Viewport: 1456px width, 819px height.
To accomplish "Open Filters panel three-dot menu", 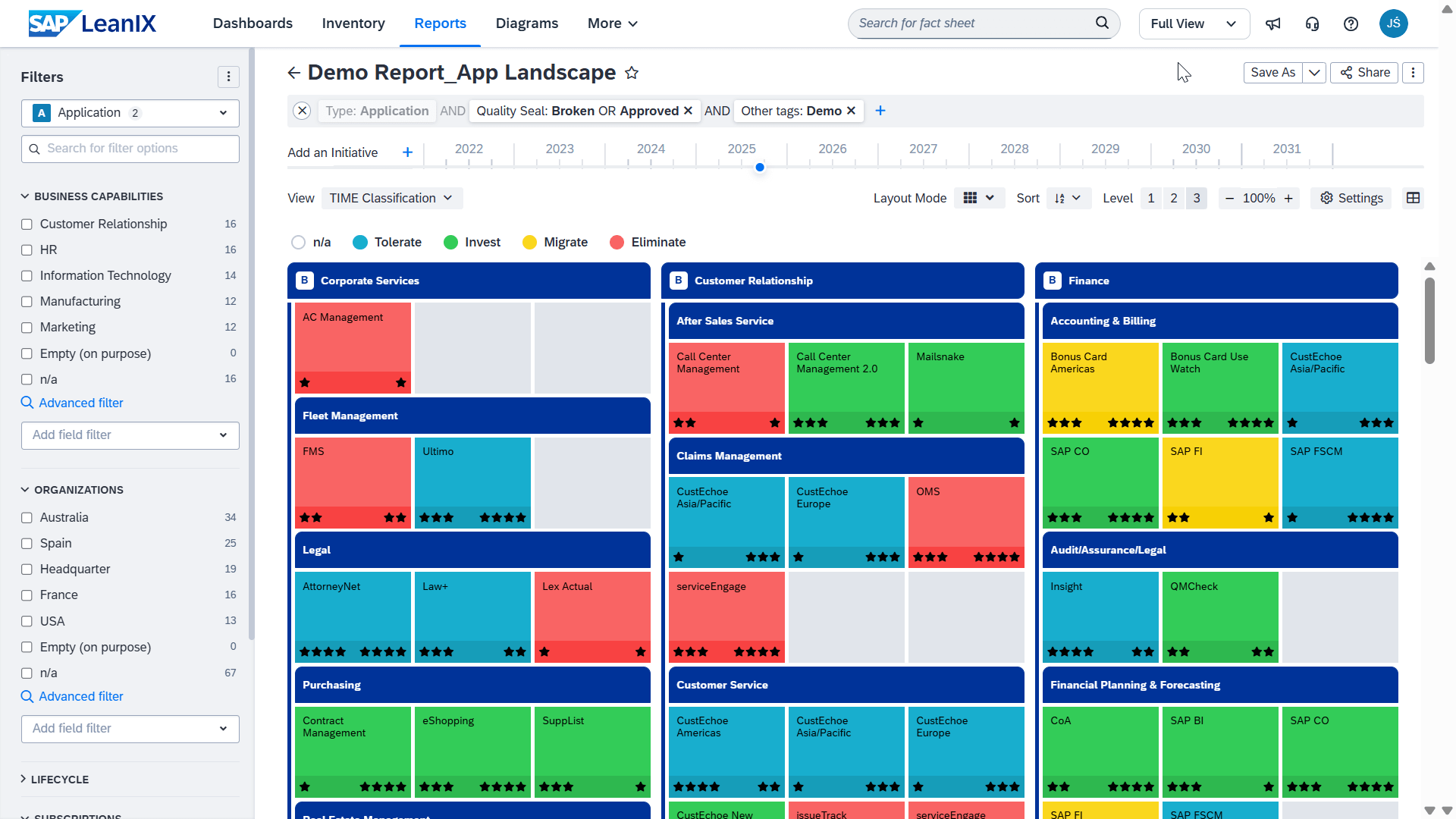I will (228, 77).
